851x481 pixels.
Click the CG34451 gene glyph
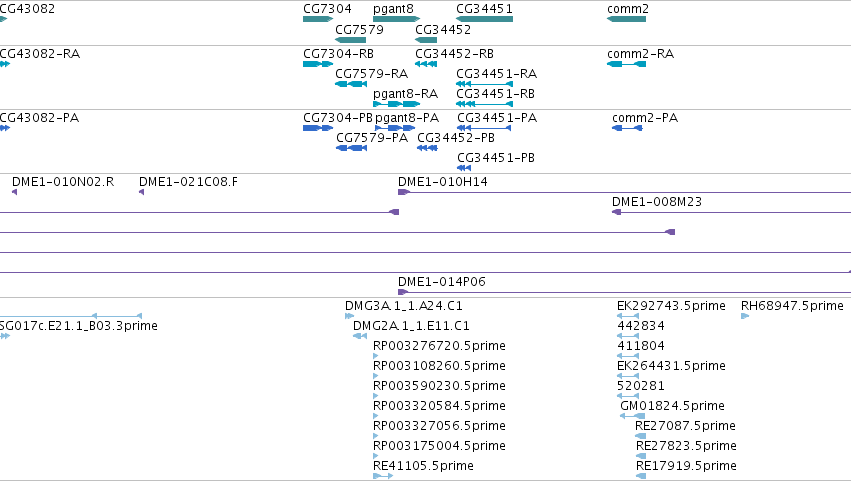(x=484, y=19)
